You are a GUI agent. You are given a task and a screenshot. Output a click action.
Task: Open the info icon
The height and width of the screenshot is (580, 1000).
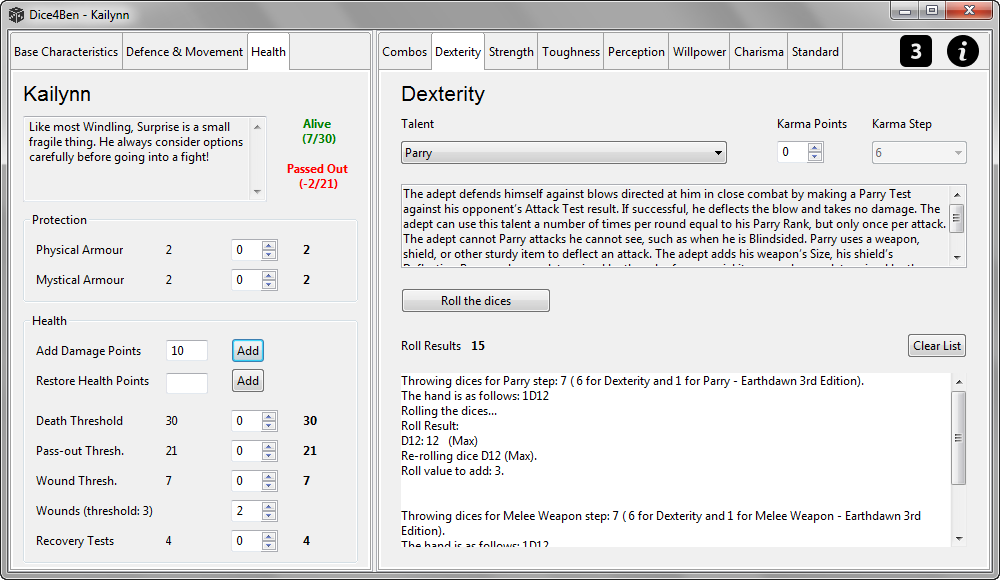(x=962, y=51)
